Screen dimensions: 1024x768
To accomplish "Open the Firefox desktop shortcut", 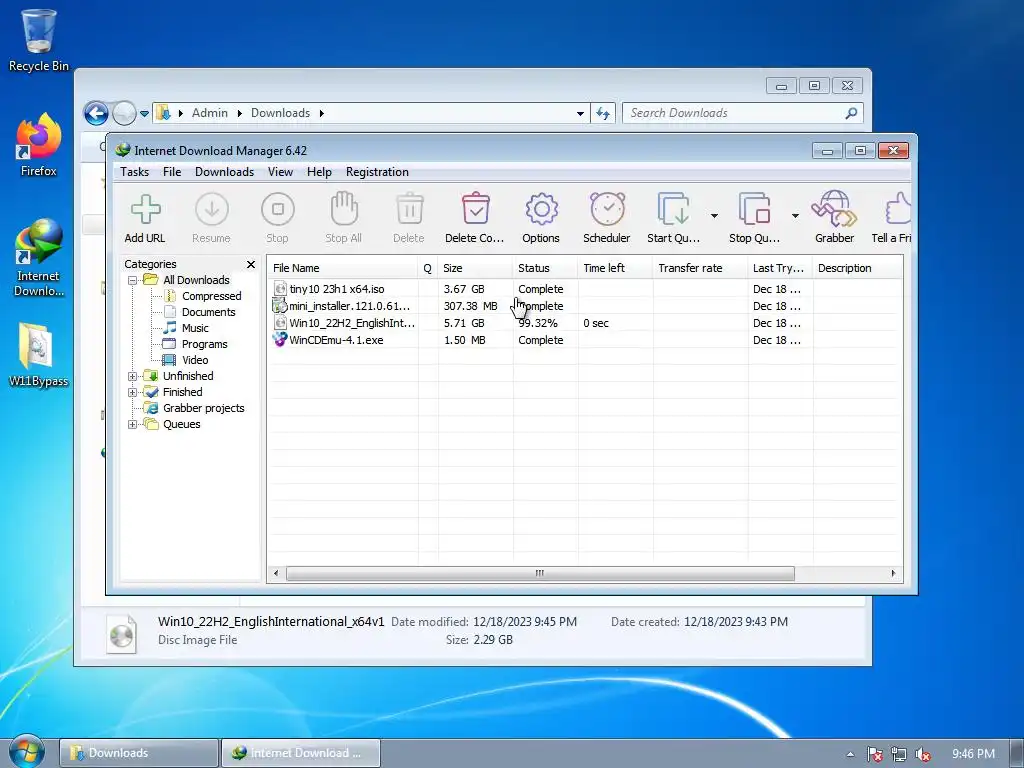I will point(38,145).
